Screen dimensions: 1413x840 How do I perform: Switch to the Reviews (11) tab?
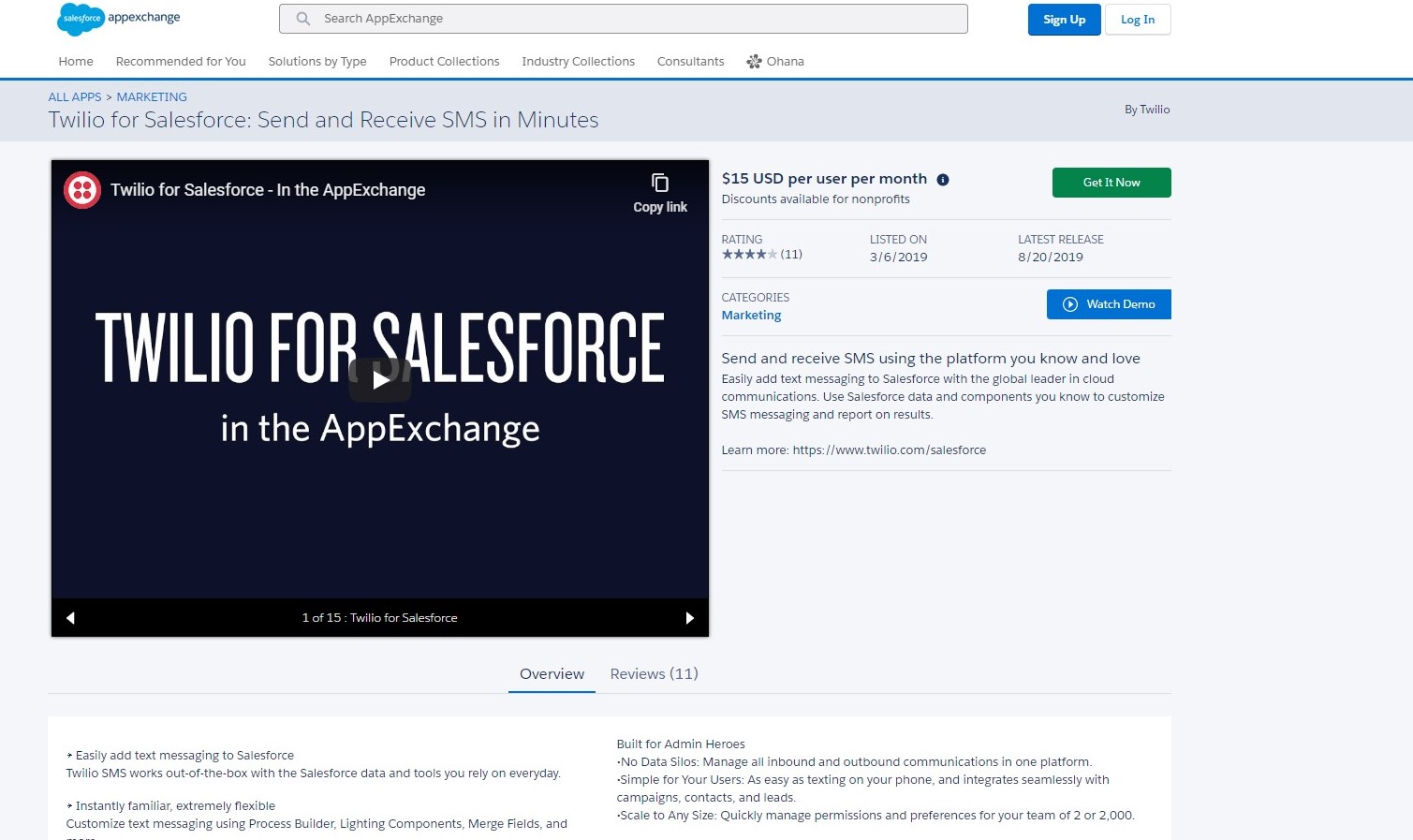[x=654, y=673]
